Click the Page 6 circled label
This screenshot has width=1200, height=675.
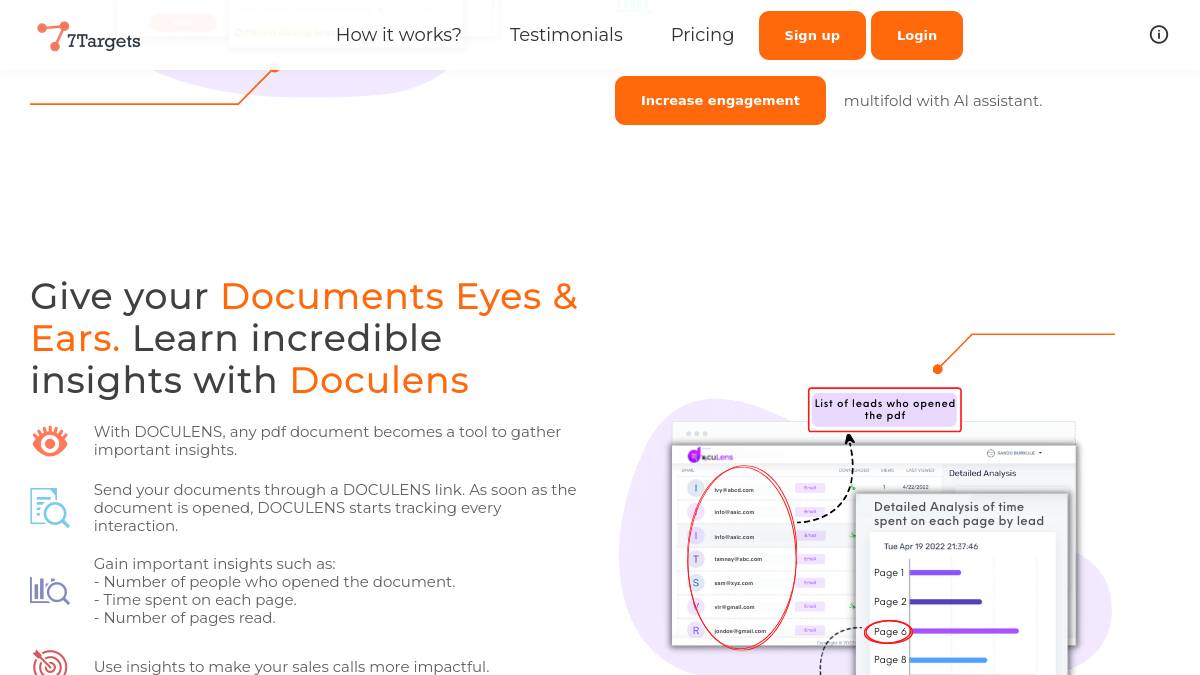(x=888, y=632)
